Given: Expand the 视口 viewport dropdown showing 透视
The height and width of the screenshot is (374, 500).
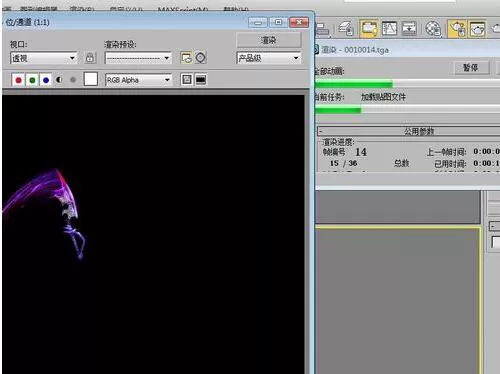Looking at the screenshot, I should [x=44, y=58].
